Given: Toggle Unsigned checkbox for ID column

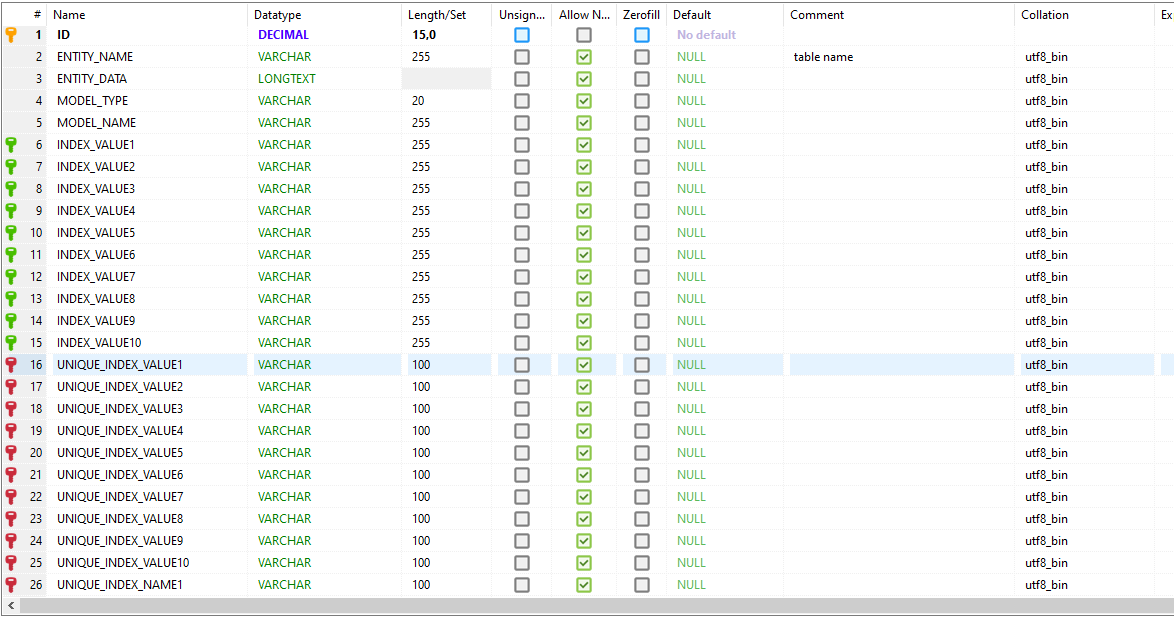Looking at the screenshot, I should point(522,35).
